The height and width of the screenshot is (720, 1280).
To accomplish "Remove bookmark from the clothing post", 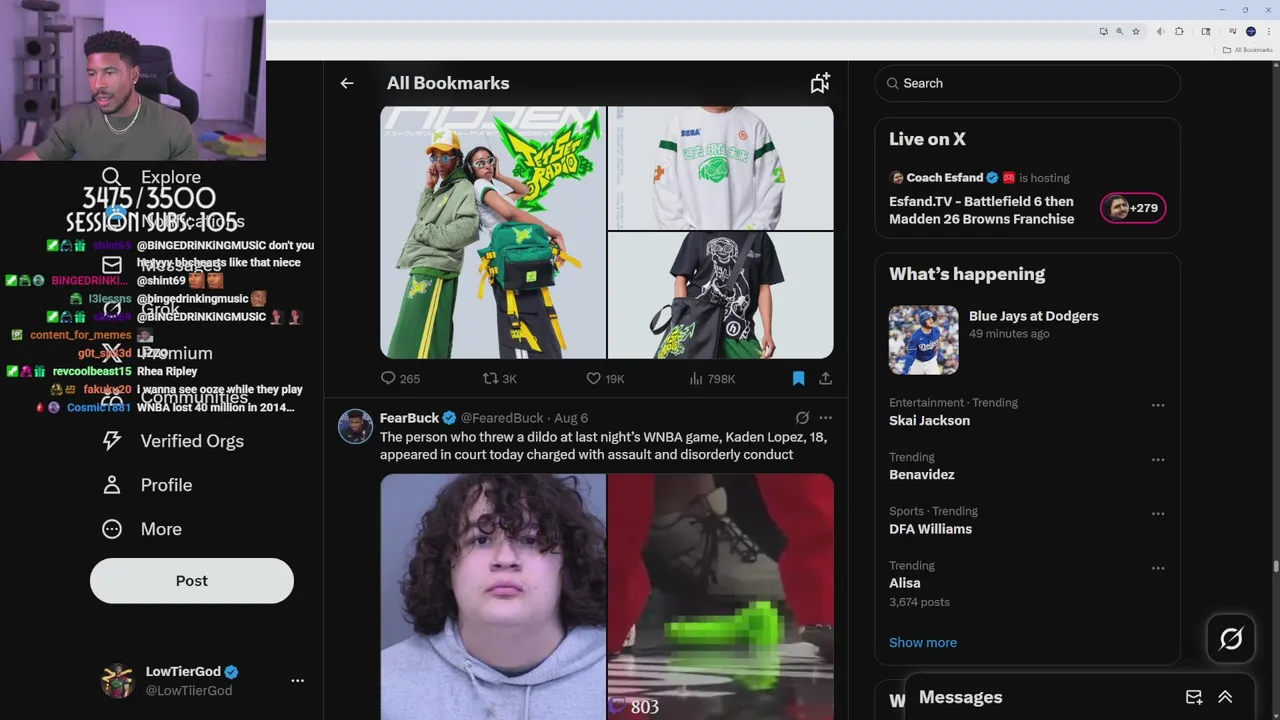I will tap(798, 379).
